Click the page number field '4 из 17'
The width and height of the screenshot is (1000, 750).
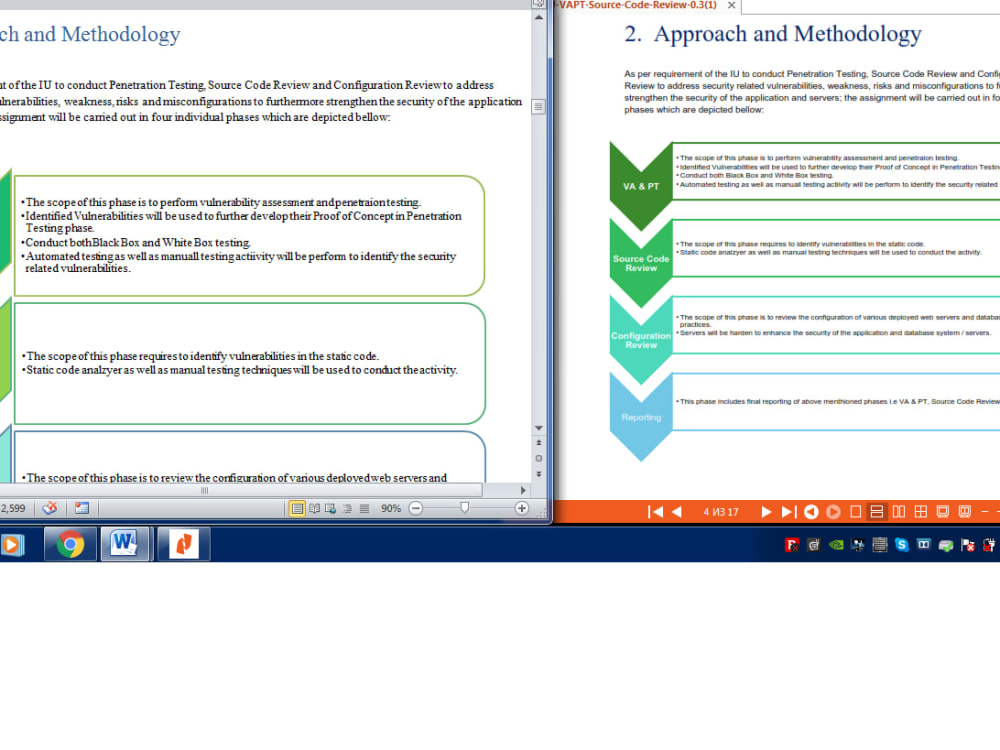coord(721,511)
